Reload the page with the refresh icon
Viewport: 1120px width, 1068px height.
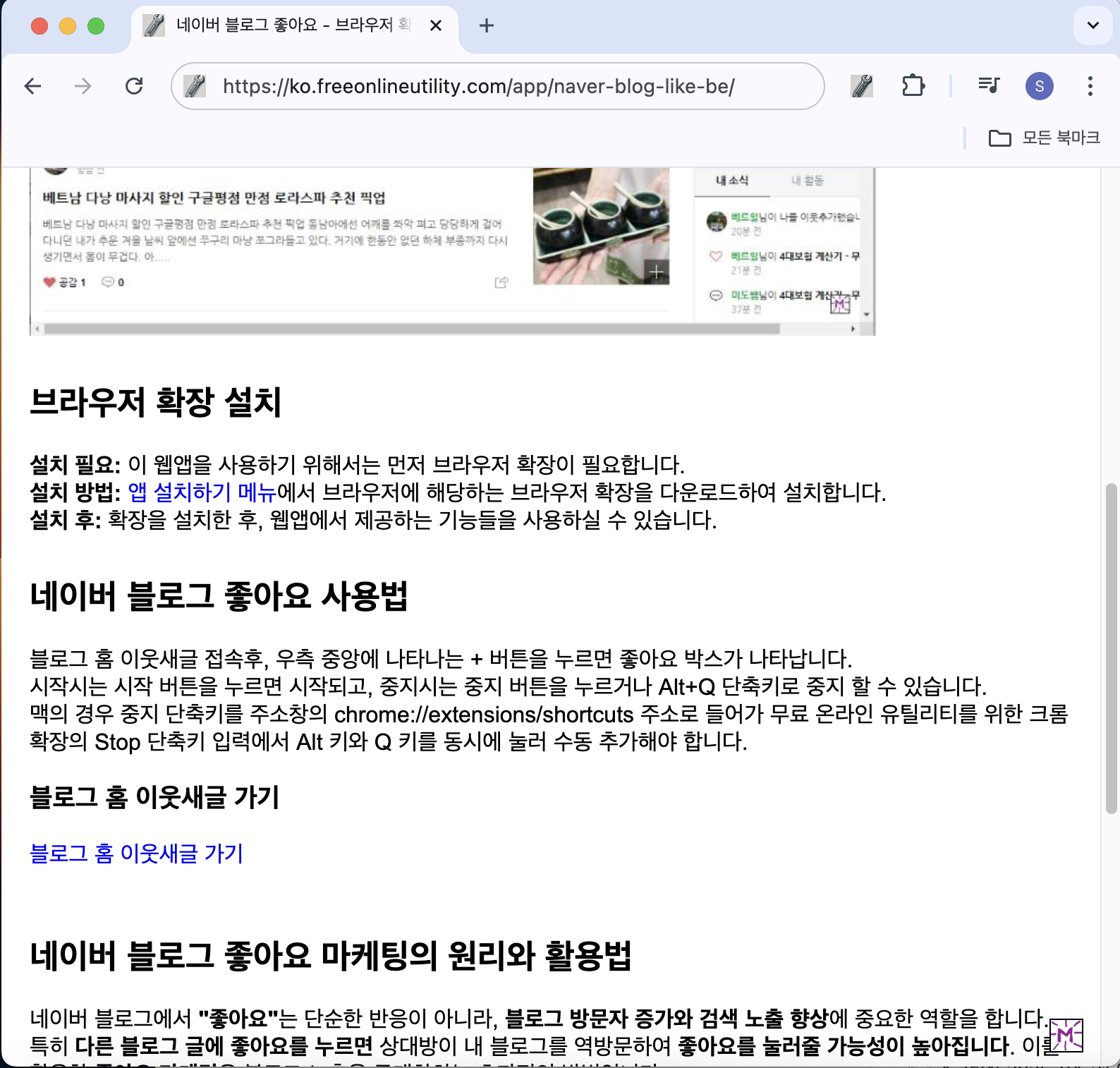[134, 86]
